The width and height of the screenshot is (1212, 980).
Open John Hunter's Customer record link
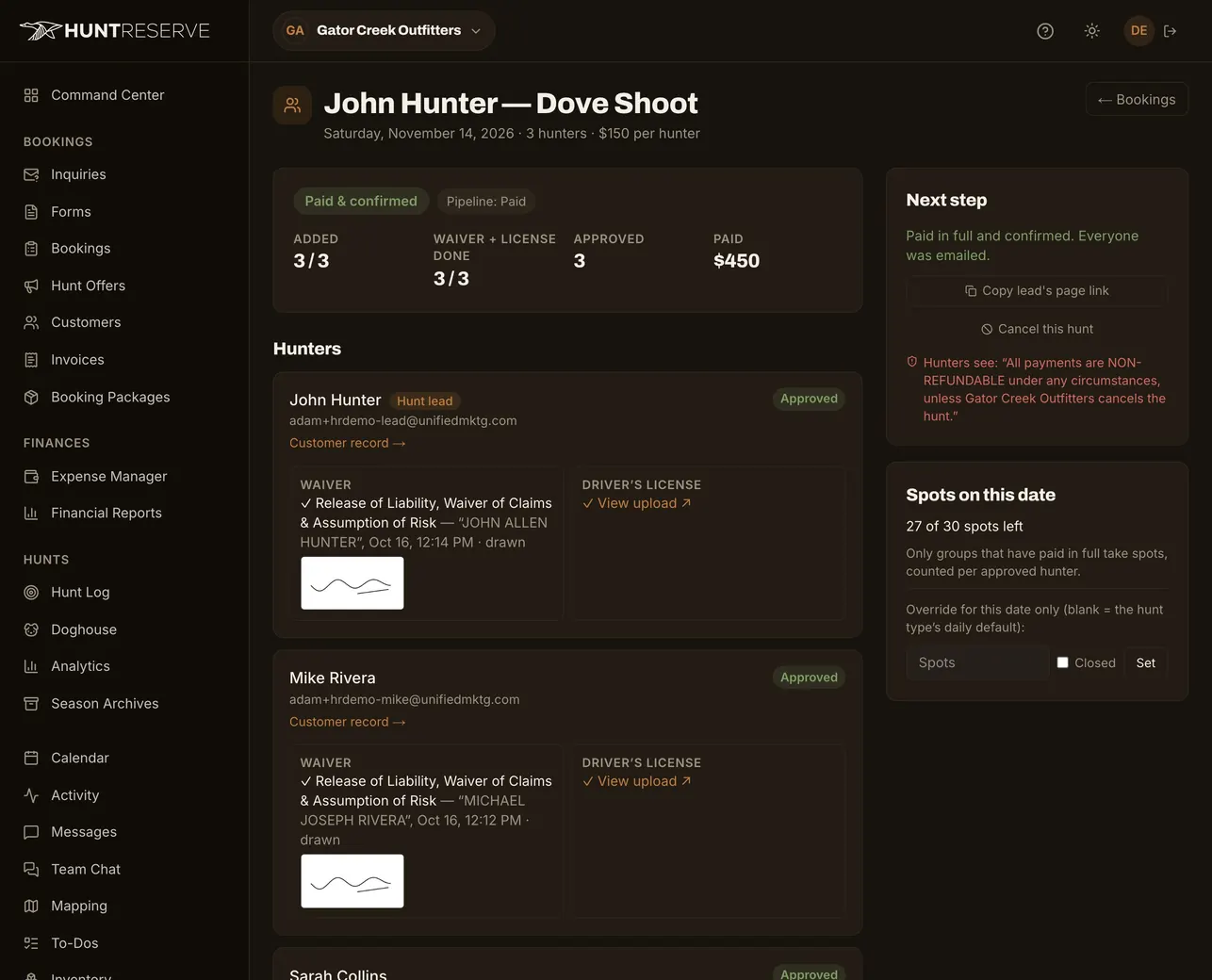pos(347,443)
